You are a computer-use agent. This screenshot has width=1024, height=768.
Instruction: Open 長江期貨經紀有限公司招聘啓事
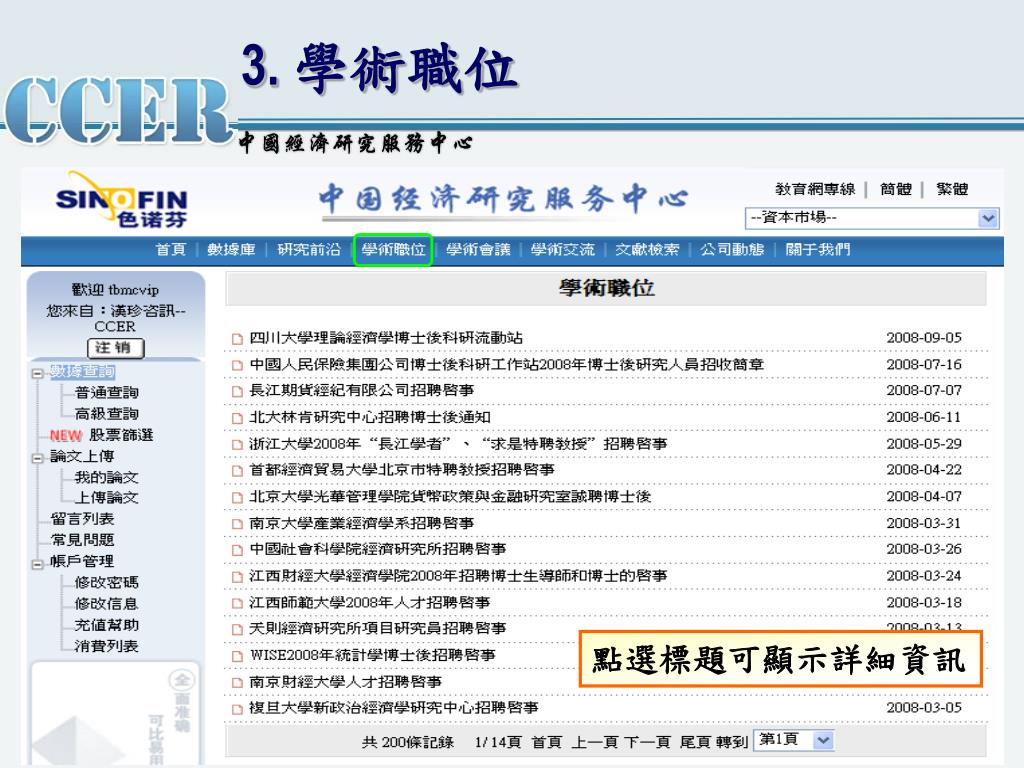coord(362,391)
